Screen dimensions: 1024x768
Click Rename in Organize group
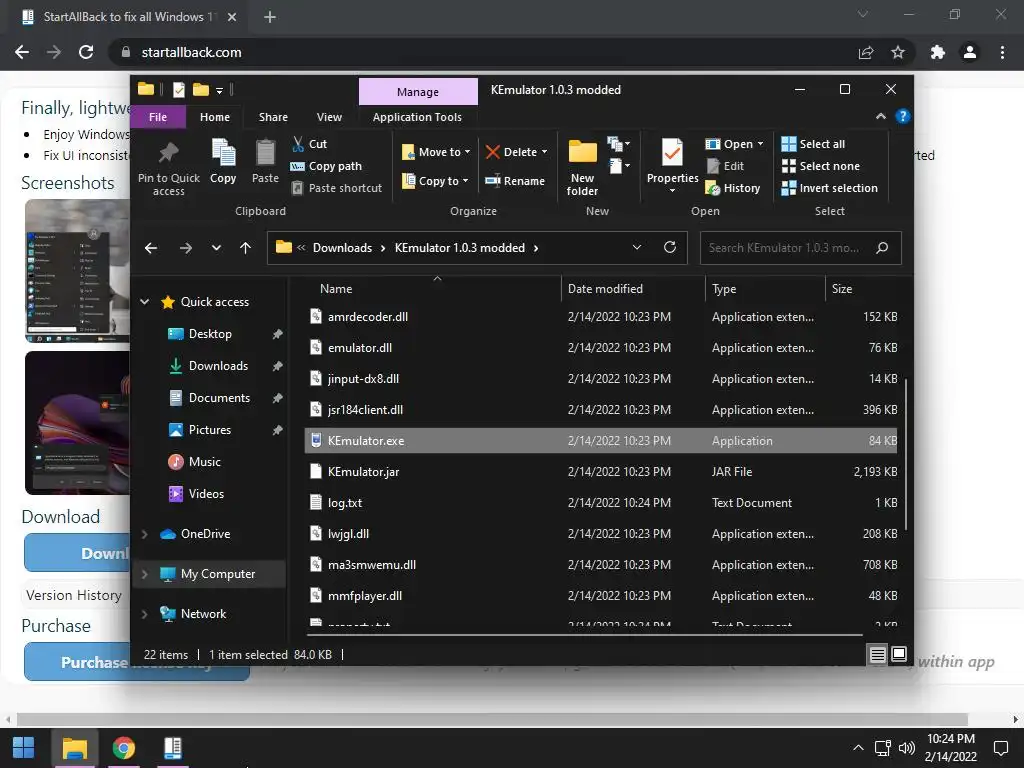click(x=515, y=181)
